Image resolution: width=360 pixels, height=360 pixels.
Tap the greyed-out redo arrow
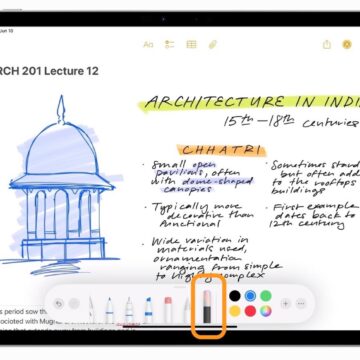click(74, 304)
